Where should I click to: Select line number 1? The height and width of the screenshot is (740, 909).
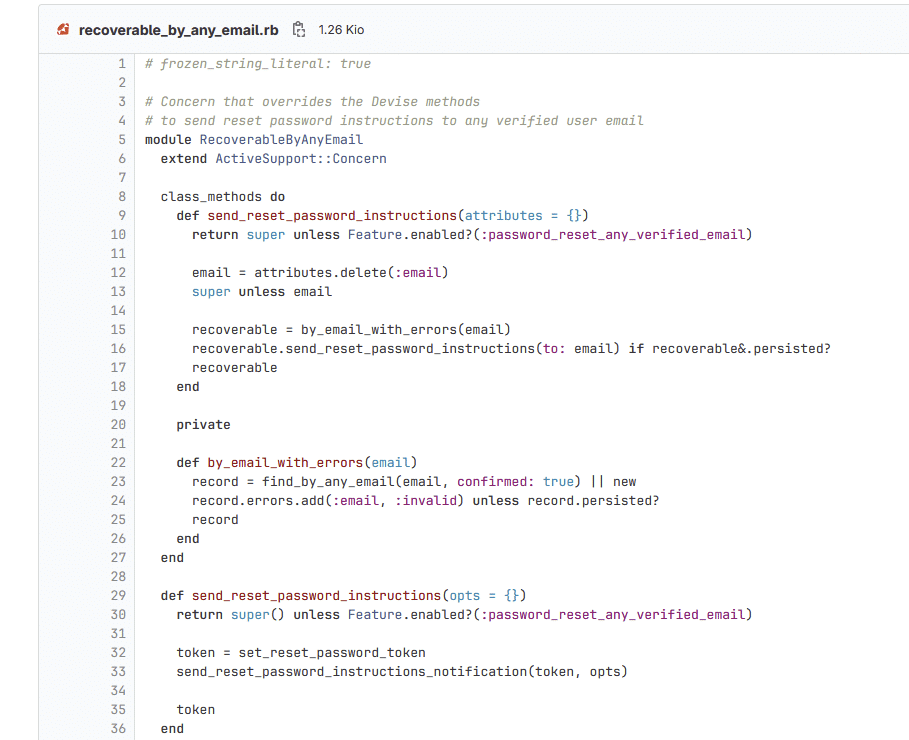coord(122,64)
